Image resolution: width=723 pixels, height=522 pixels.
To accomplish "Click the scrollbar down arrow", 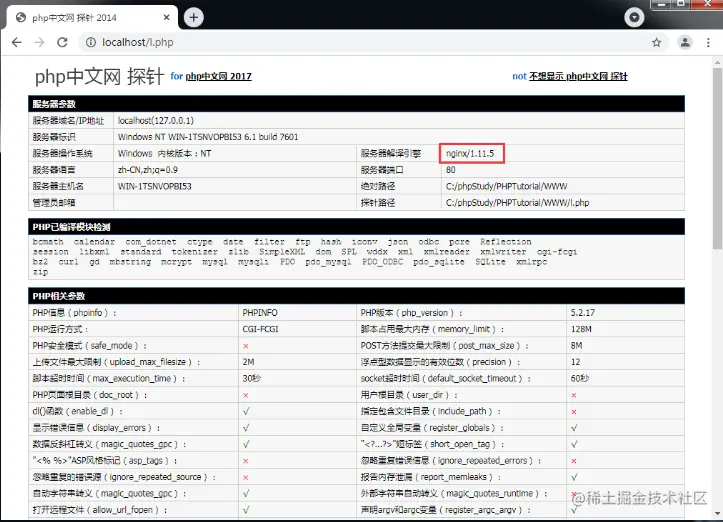I will pyautogui.click(x=717, y=513).
